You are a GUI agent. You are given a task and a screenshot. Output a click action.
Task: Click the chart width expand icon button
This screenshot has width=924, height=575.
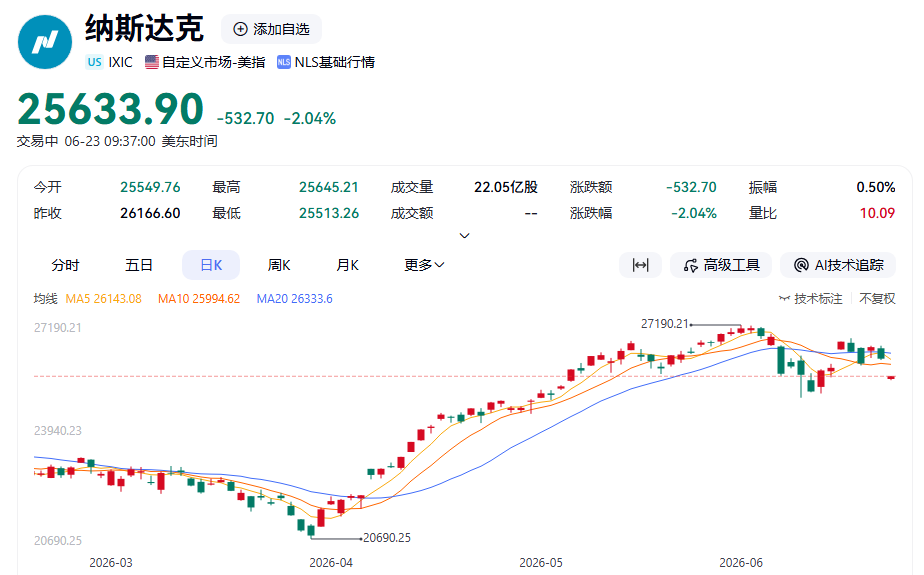pyautogui.click(x=641, y=265)
